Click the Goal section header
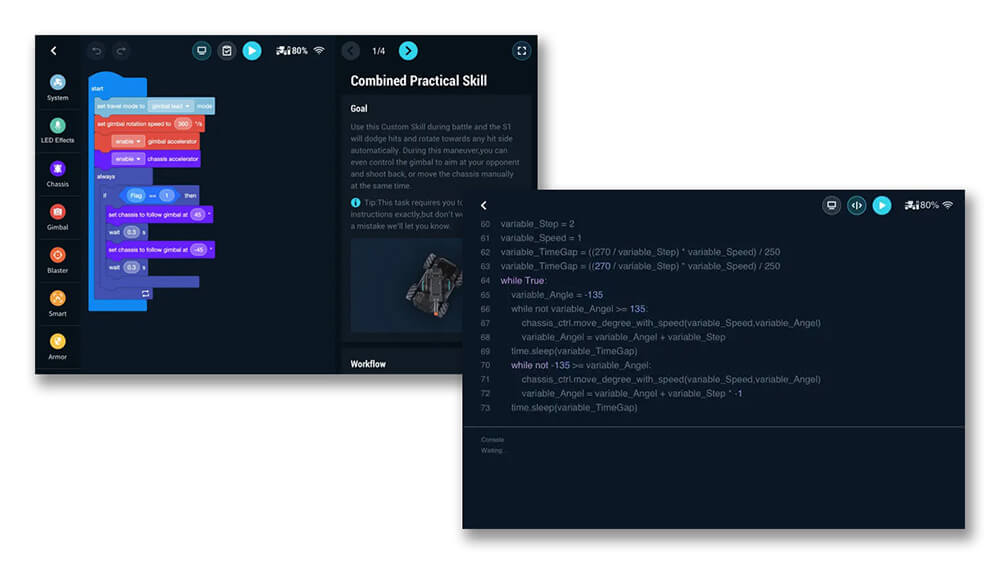Image resolution: width=1000 pixels, height=564 pixels. click(x=359, y=108)
